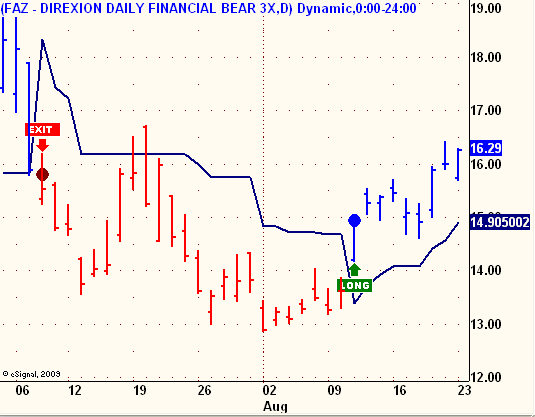
Task: Click the 18.00 price axis label
Action: tap(486, 57)
